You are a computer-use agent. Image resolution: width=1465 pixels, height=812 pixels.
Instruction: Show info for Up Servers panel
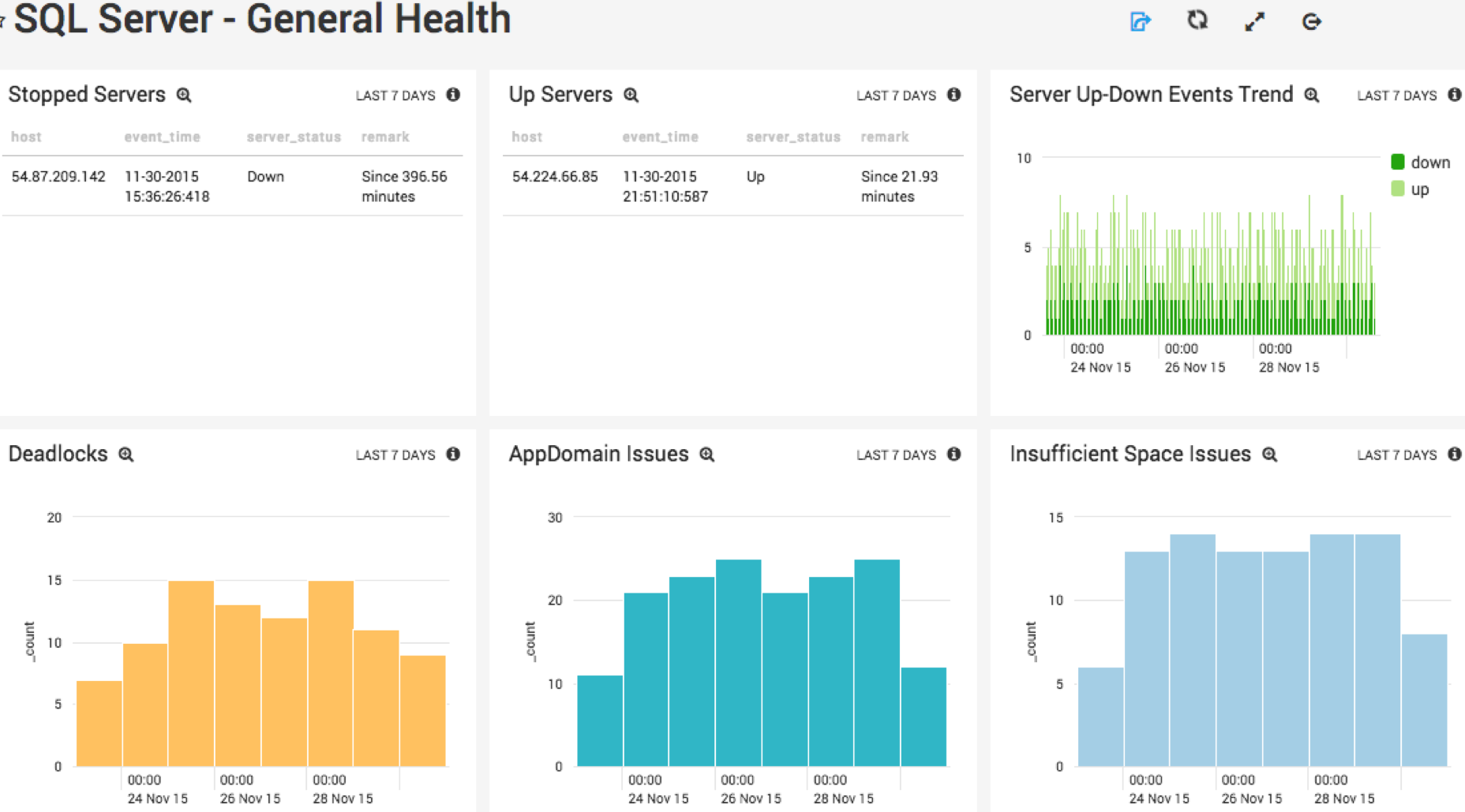(x=954, y=95)
